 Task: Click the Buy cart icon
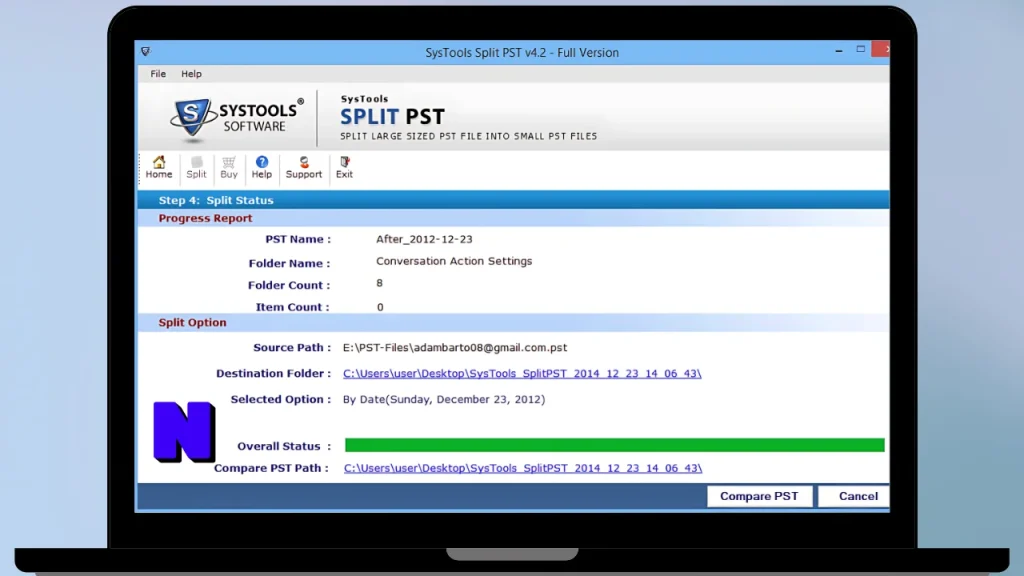pyautogui.click(x=229, y=167)
